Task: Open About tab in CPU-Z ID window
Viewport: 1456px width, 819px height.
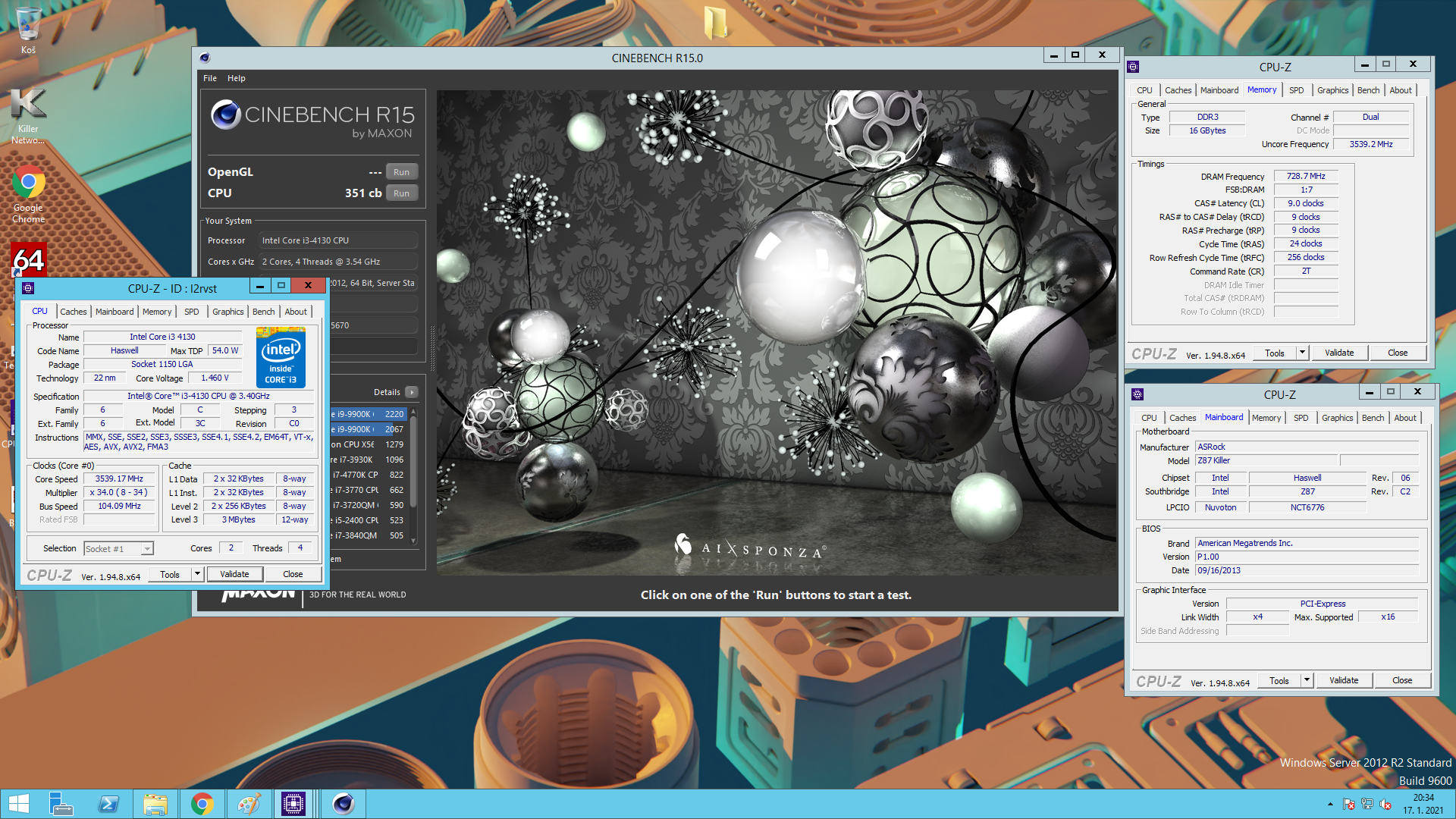Action: tap(296, 312)
